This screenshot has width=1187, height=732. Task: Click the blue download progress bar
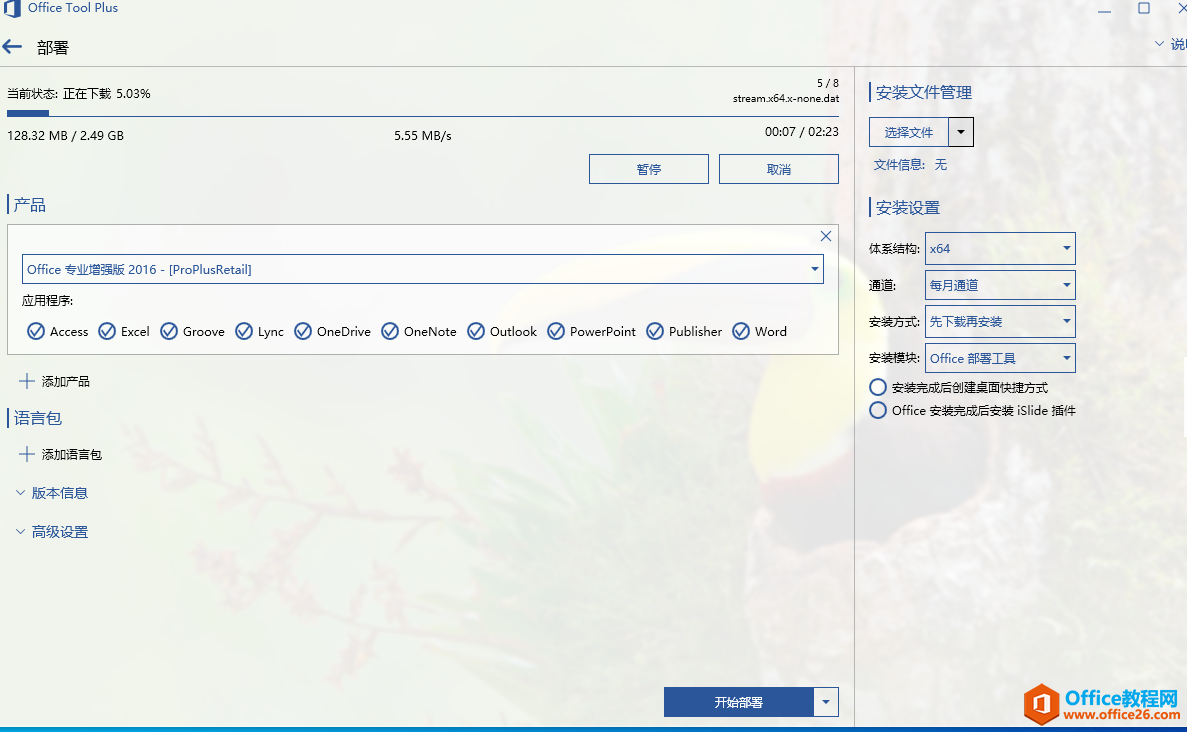[28, 112]
